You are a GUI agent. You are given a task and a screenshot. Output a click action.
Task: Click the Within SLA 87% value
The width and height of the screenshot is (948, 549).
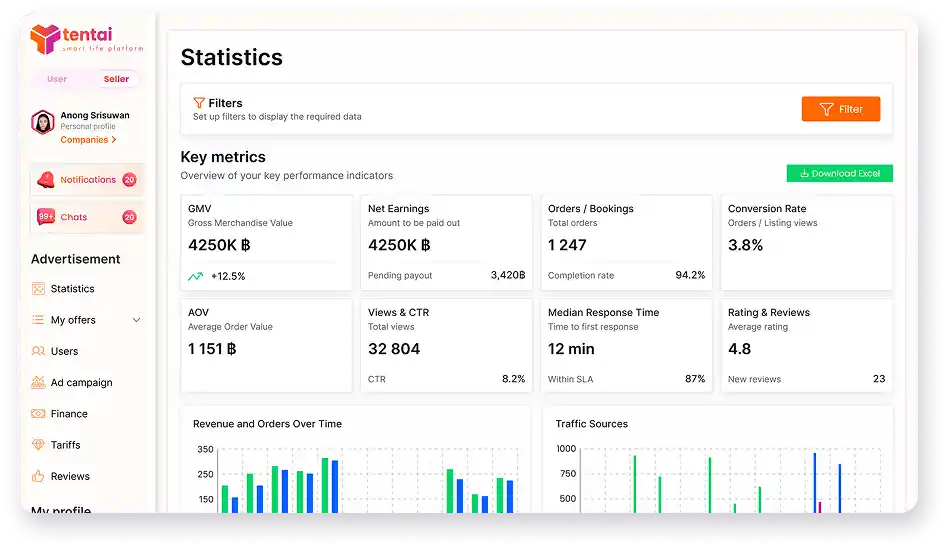pos(695,379)
